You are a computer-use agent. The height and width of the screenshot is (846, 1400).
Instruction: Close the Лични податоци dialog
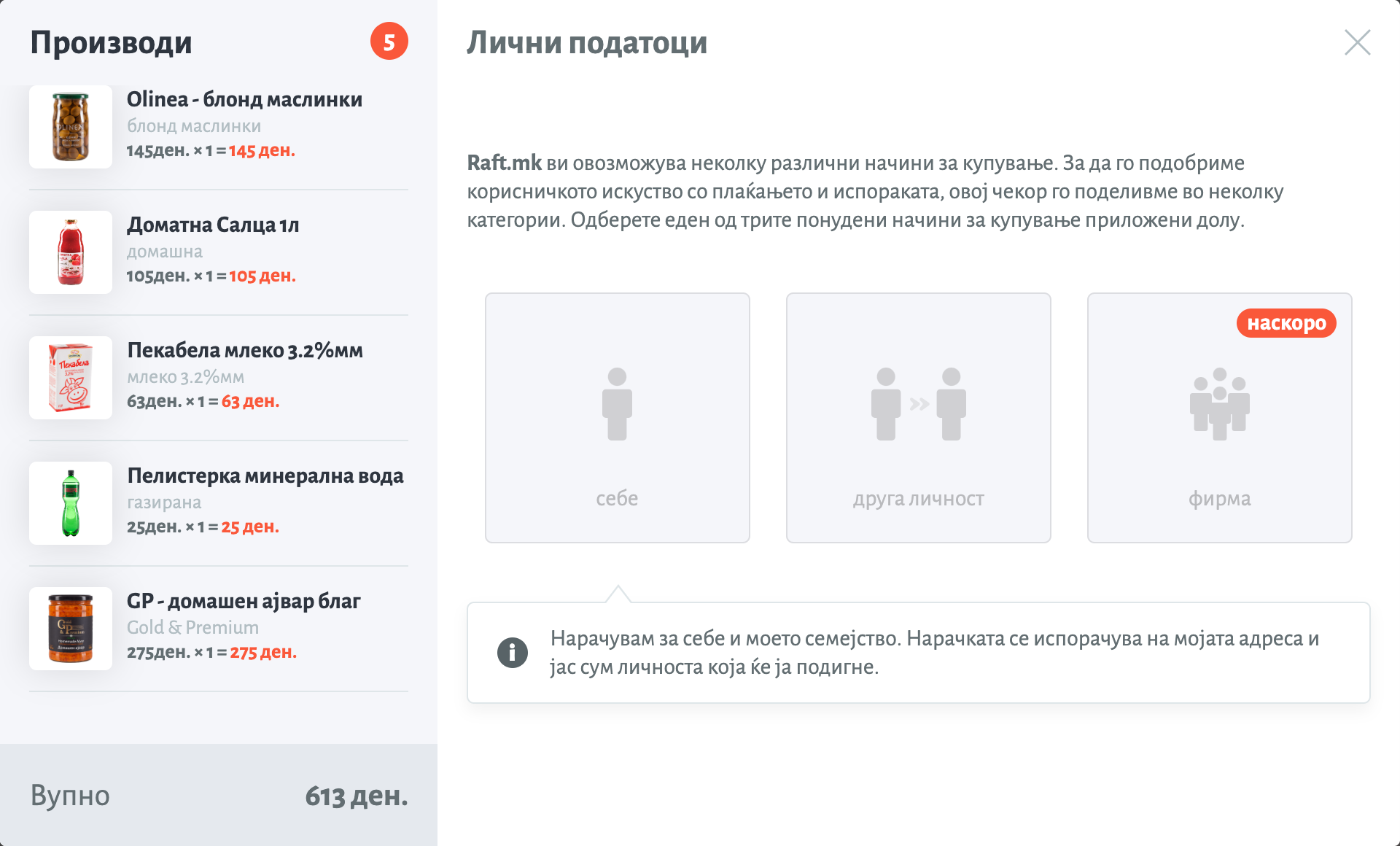coord(1357,42)
